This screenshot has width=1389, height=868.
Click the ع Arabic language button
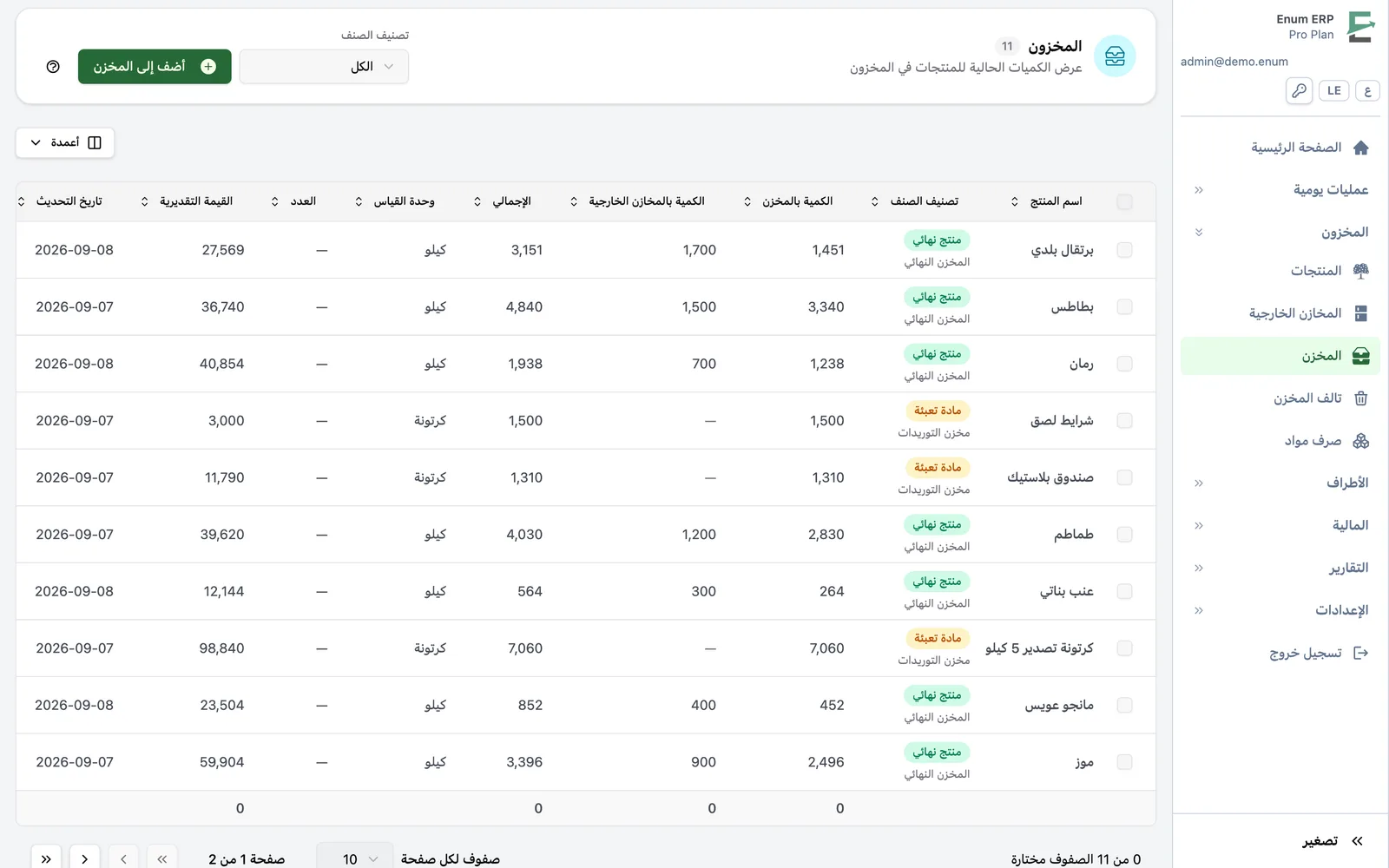[1367, 90]
